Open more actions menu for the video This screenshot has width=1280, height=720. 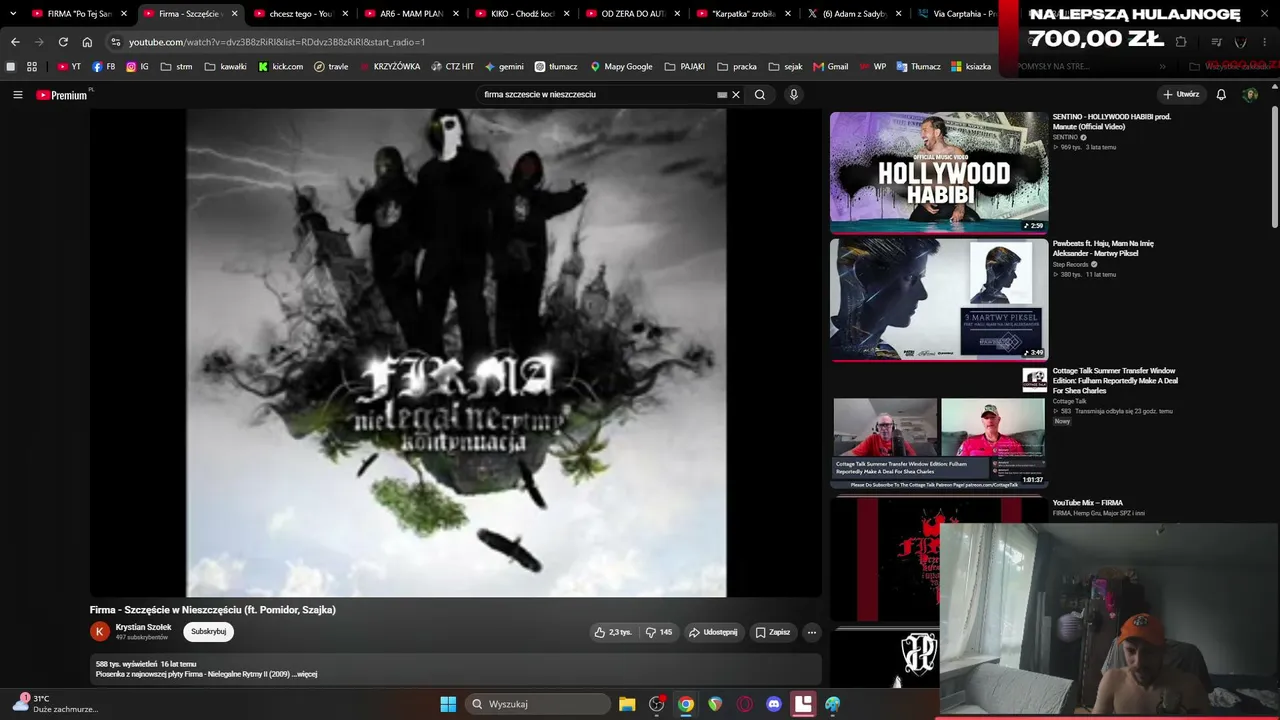click(812, 632)
